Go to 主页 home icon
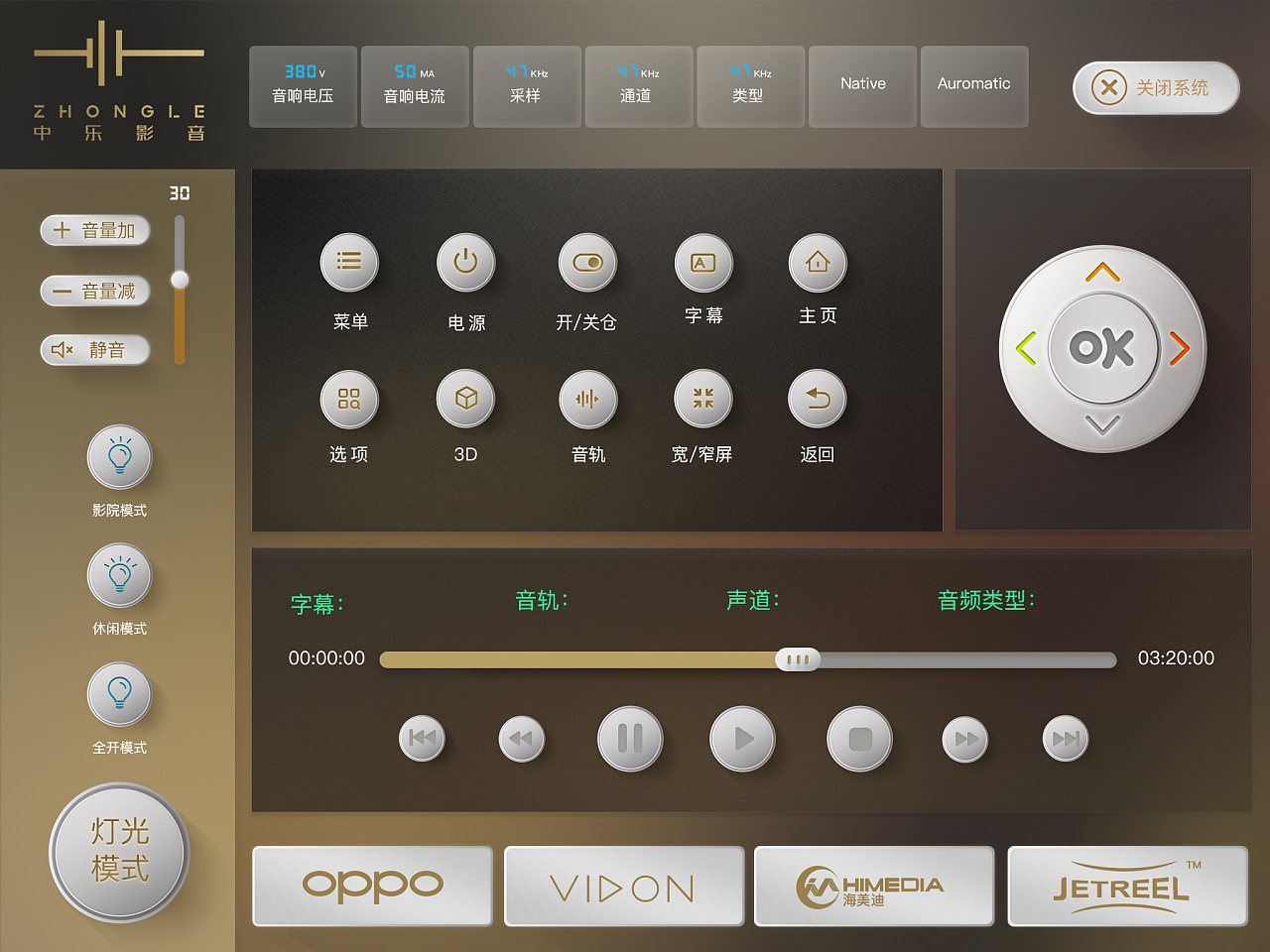Image resolution: width=1270 pixels, height=952 pixels. point(818,262)
